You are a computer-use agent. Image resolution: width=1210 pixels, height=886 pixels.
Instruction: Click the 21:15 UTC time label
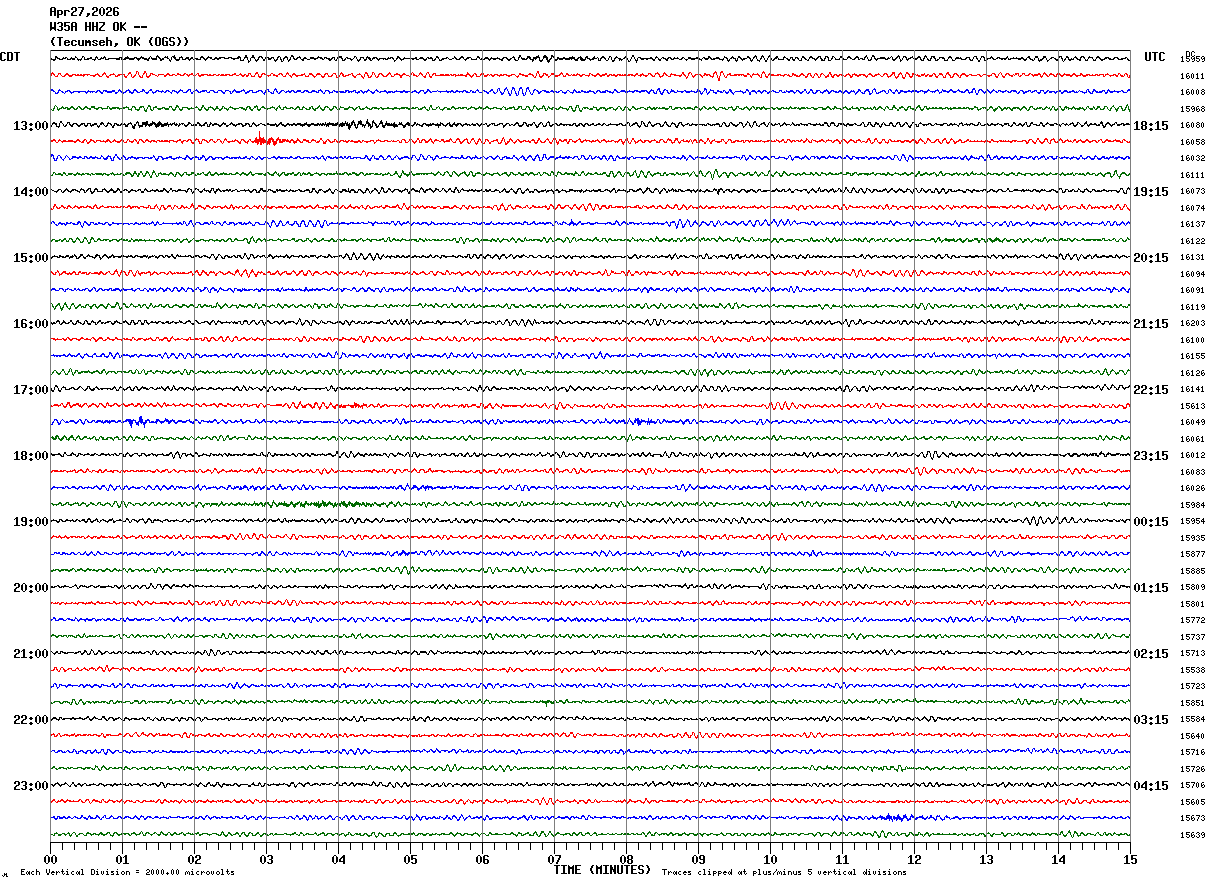click(1151, 324)
